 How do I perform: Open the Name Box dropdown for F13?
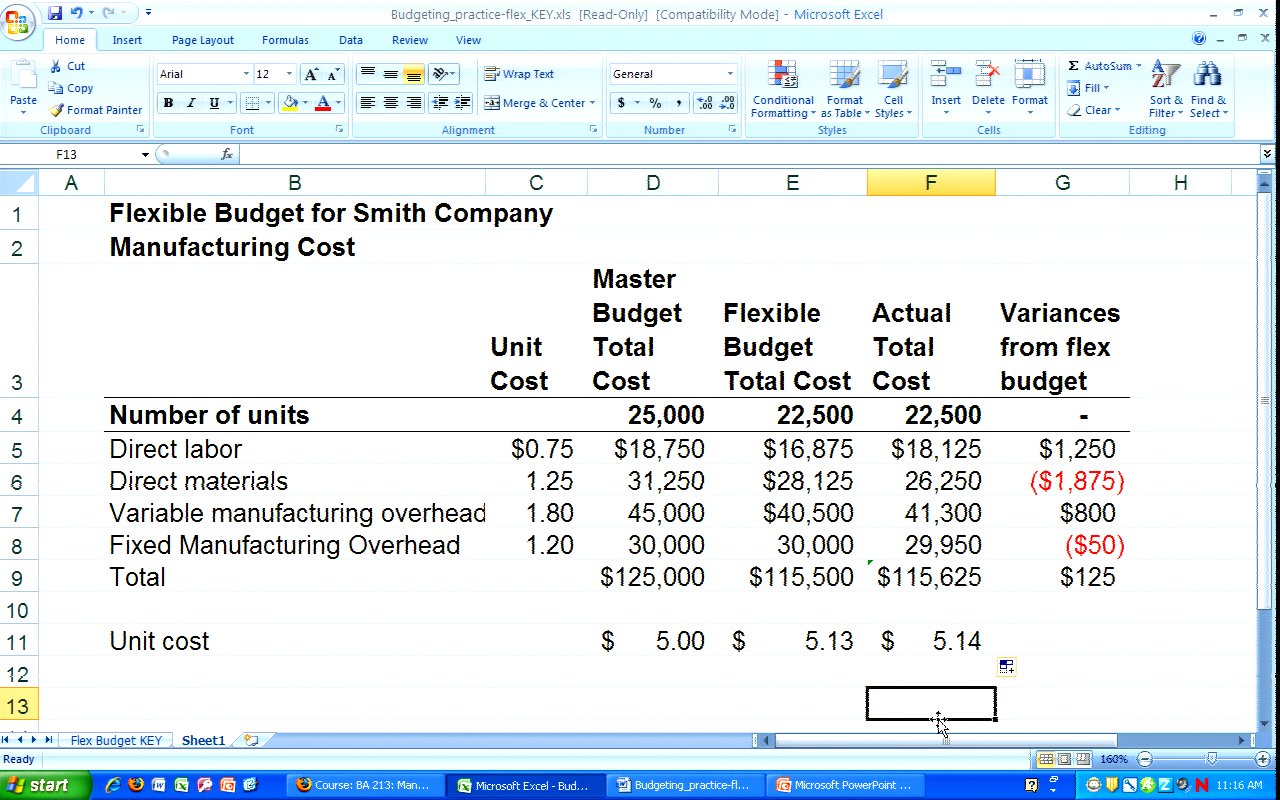tap(145, 154)
